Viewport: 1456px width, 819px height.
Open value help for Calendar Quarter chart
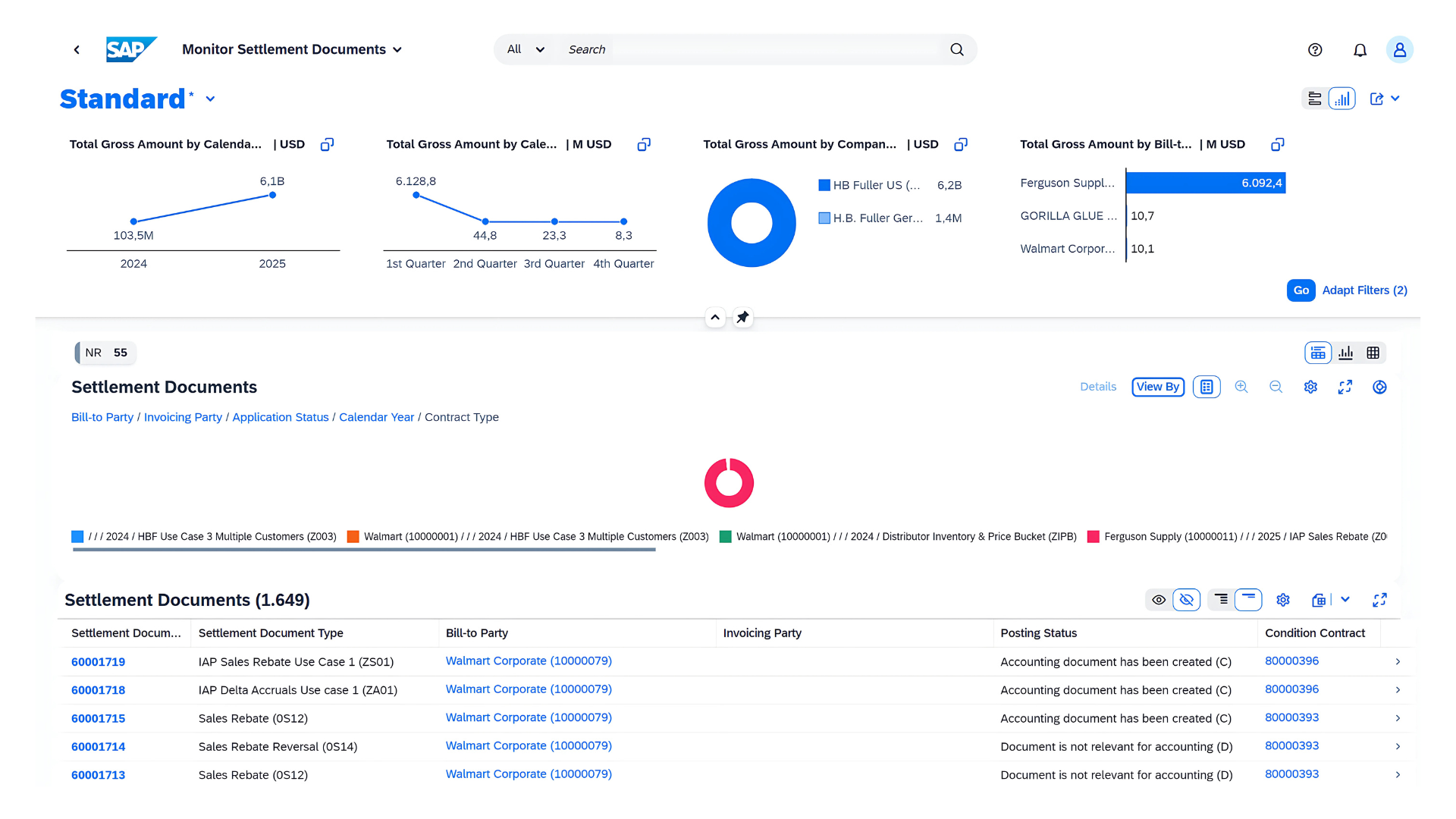(644, 144)
